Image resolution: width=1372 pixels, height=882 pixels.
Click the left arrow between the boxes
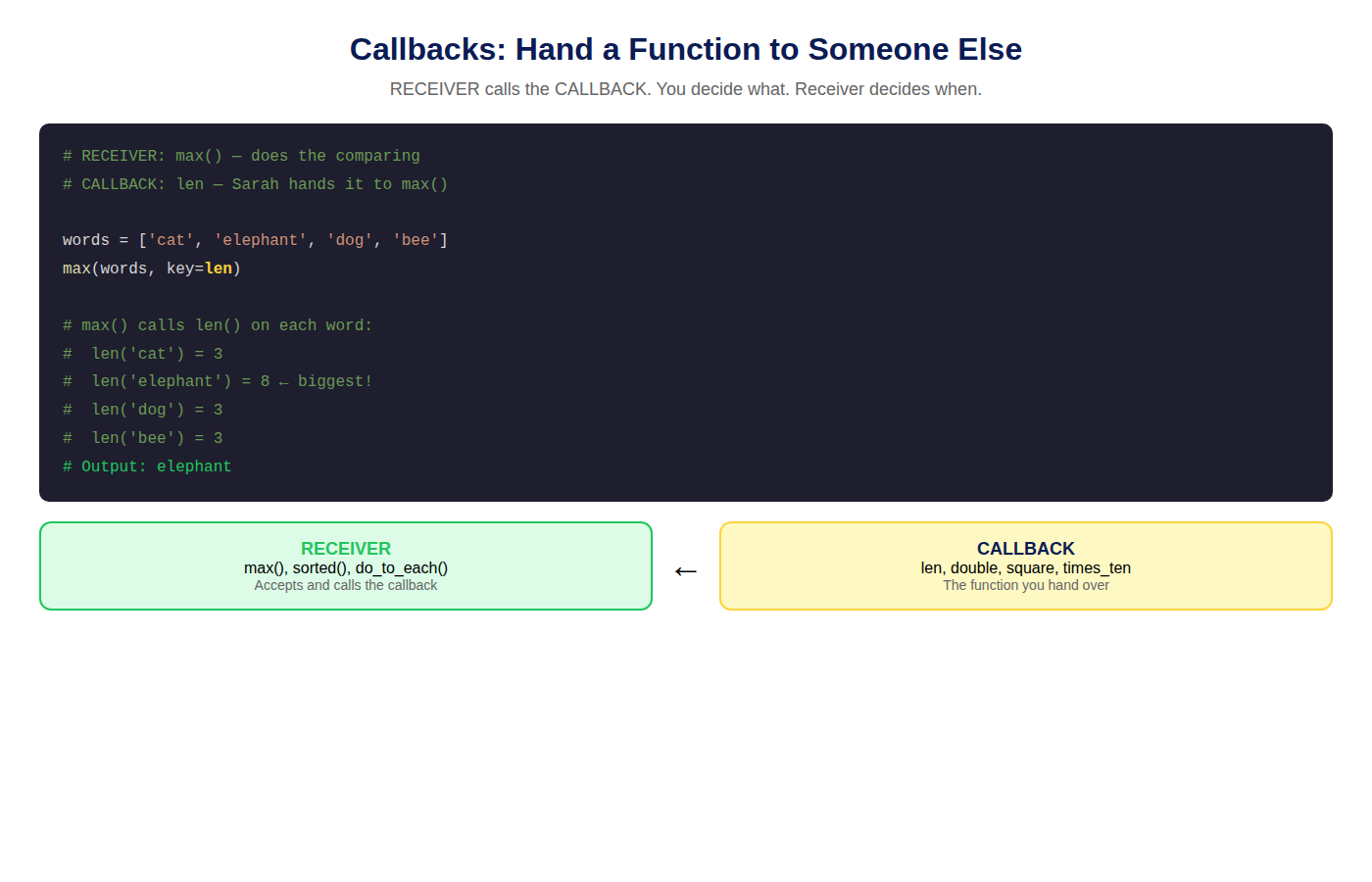[686, 571]
